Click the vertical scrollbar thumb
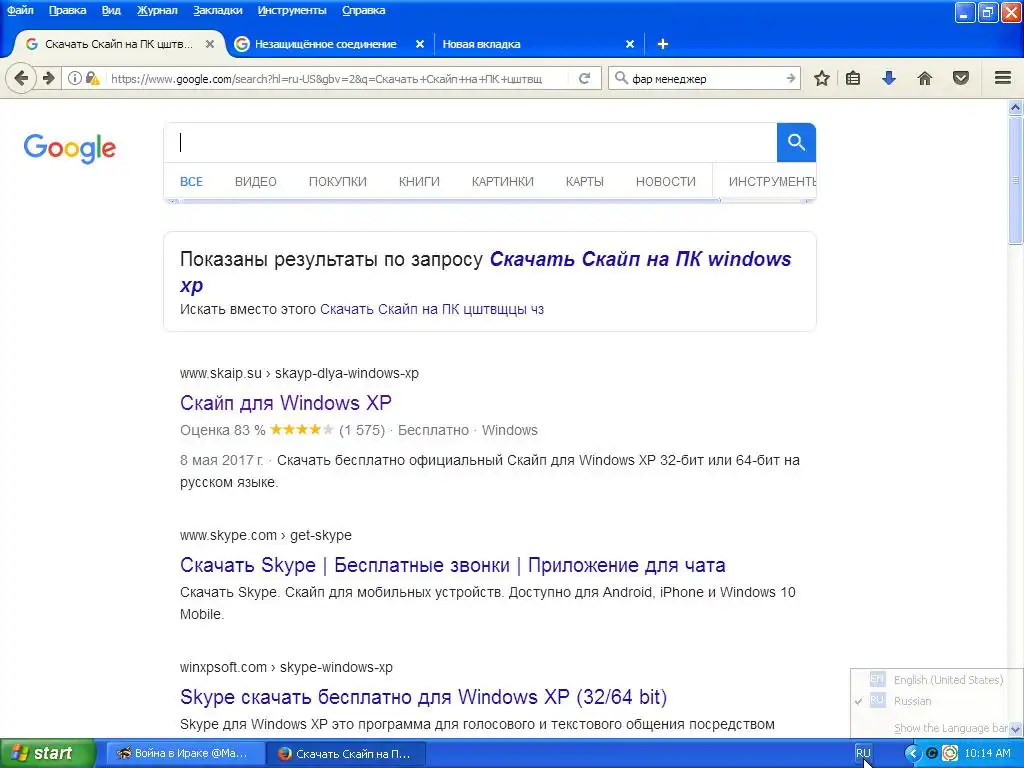The height and width of the screenshot is (768, 1024). click(x=1016, y=180)
